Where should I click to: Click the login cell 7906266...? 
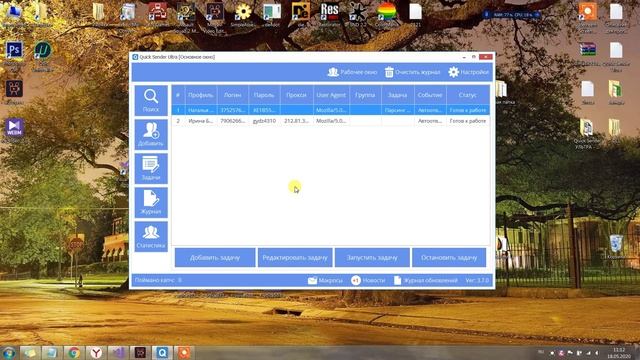[233, 121]
